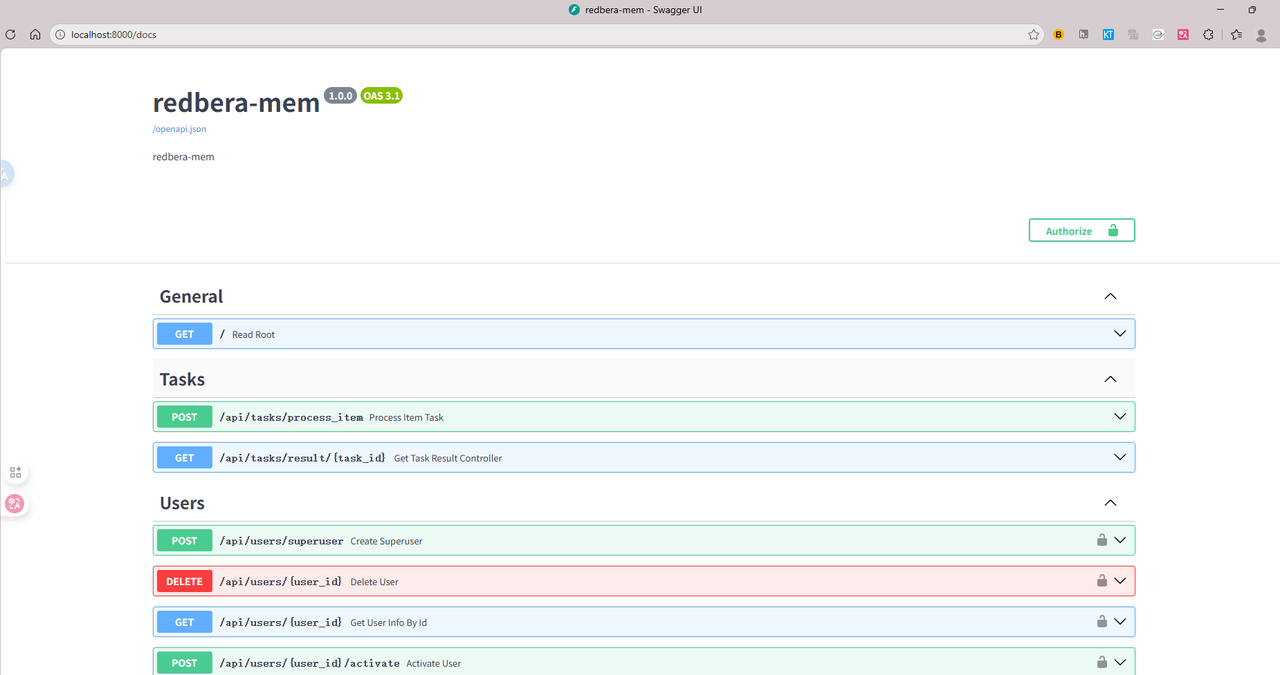Click the /api/tasks/process_item path
Image resolution: width=1280 pixels, height=675 pixels.
[x=291, y=417]
